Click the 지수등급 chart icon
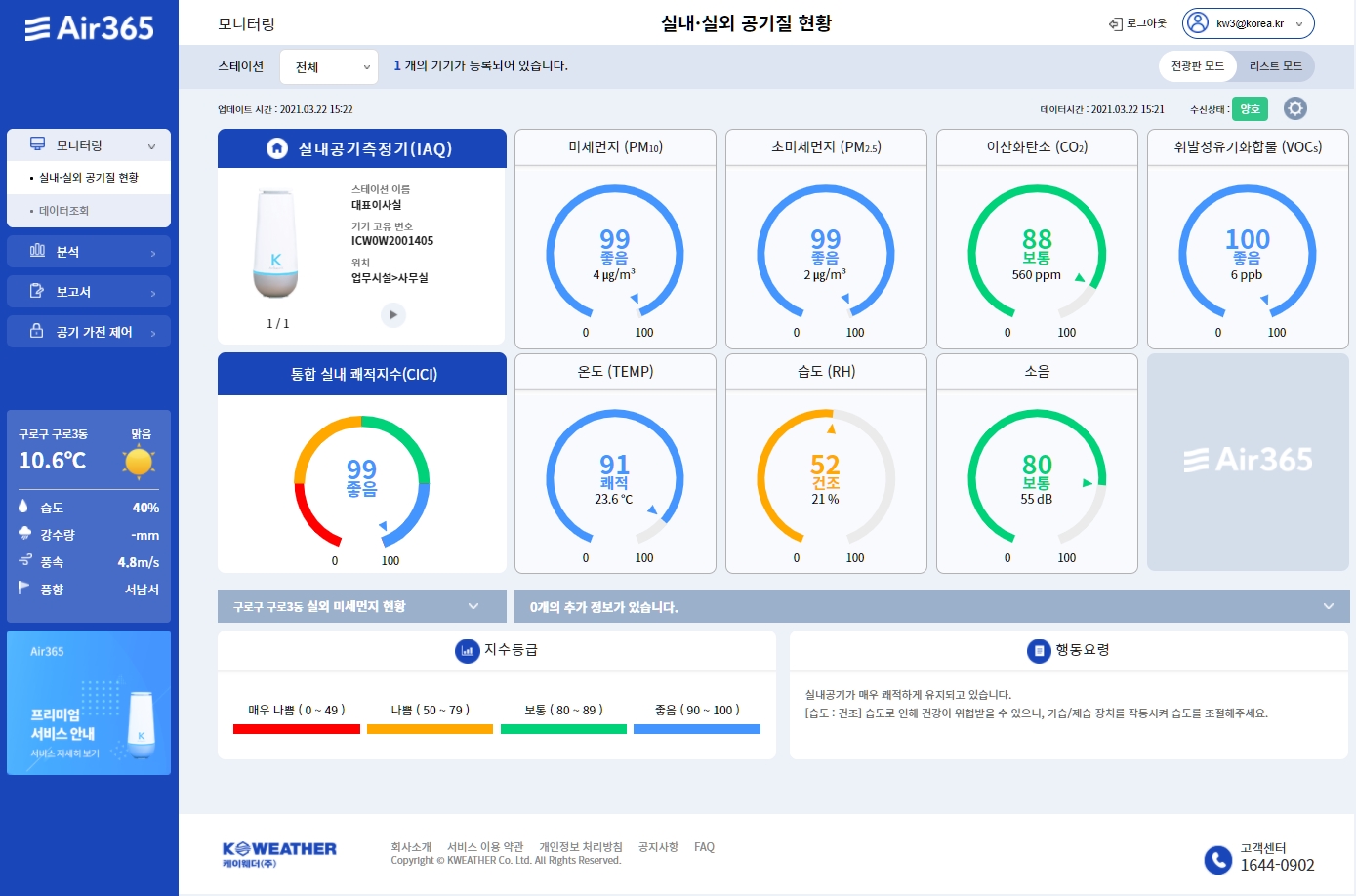Screen dimensions: 1356x896 (467, 650)
